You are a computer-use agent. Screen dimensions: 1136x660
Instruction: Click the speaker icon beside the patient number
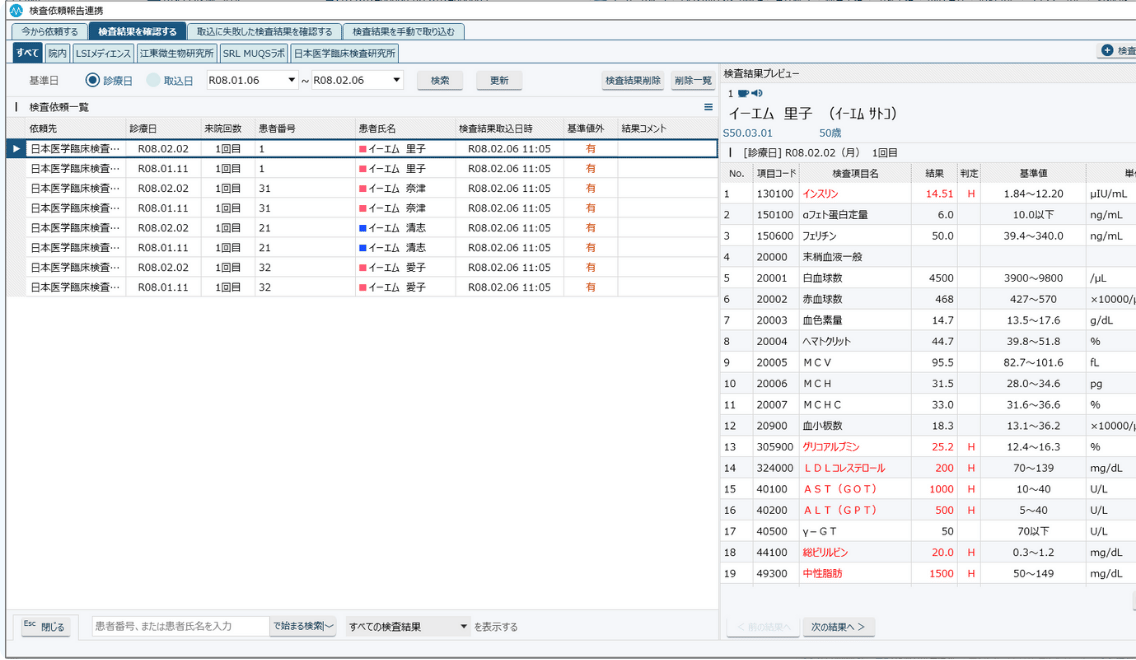pyautogui.click(x=756, y=93)
